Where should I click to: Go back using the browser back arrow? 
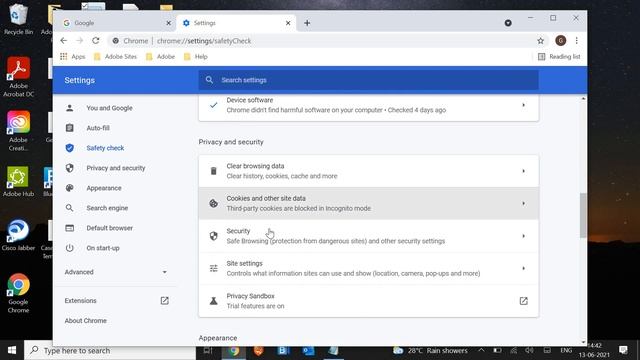(63, 40)
